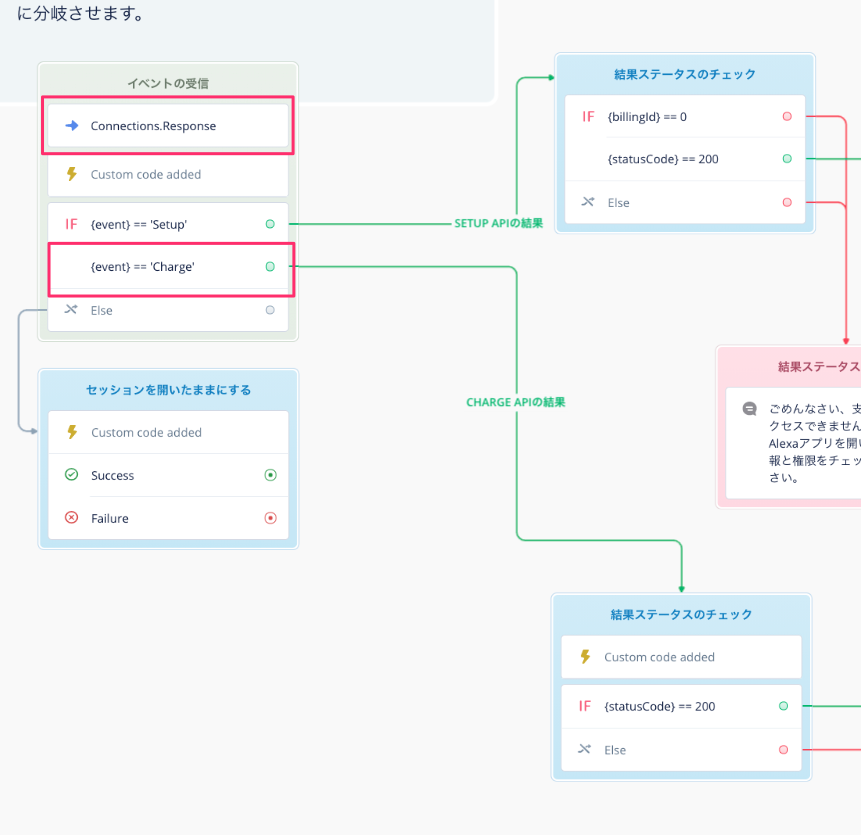Click the IF icon in bottom 結果ステータスのチェック block

585,706
